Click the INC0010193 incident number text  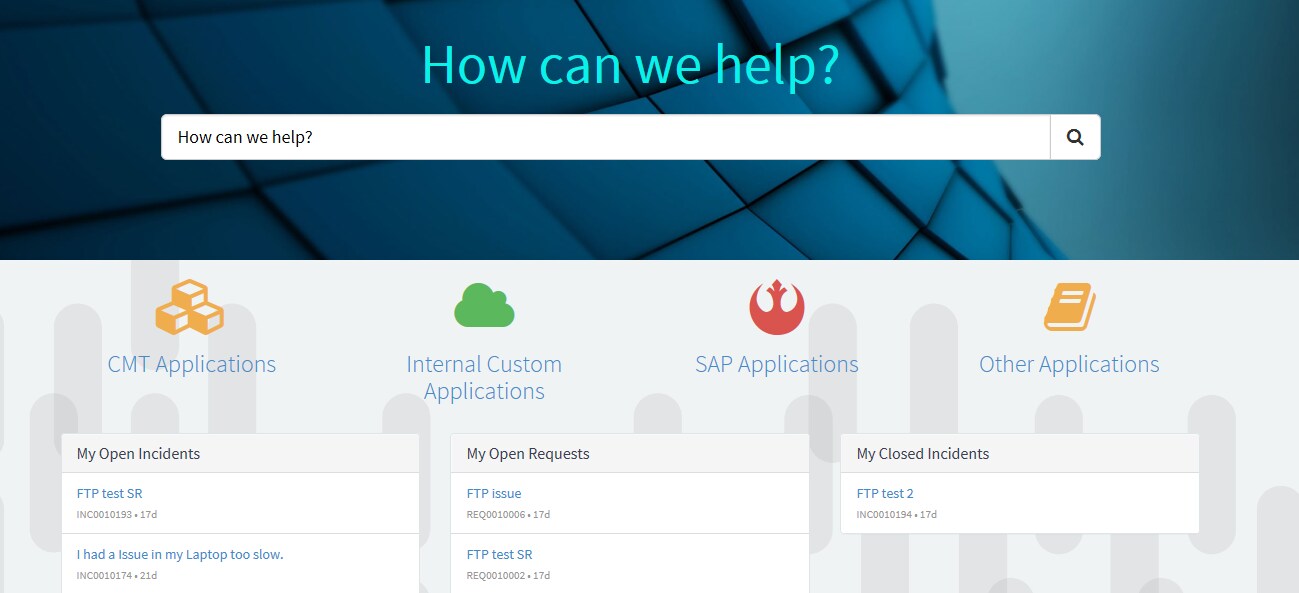(104, 515)
